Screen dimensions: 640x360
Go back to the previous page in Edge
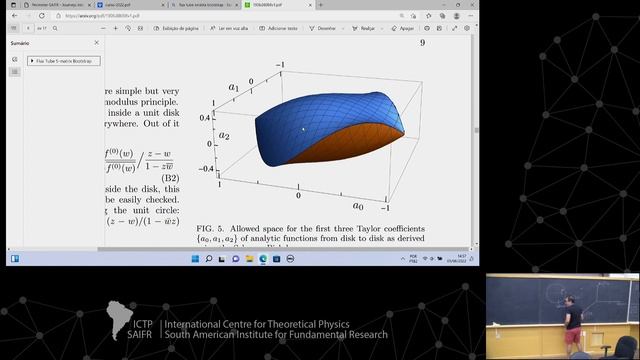tap(15, 16)
